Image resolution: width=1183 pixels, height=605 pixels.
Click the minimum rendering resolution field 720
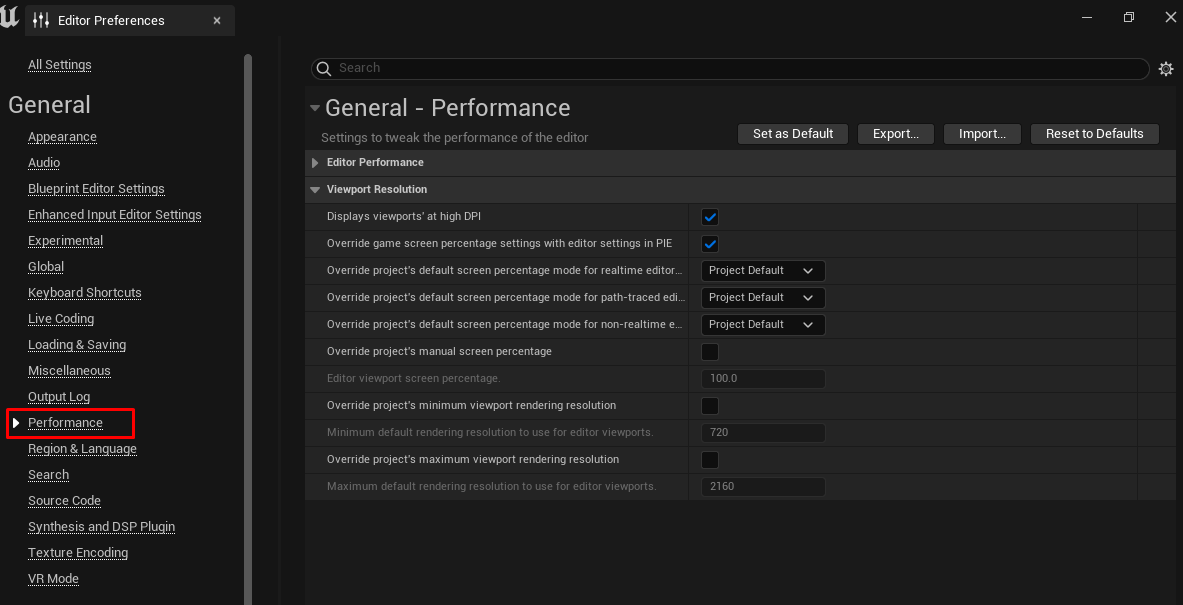click(x=763, y=433)
